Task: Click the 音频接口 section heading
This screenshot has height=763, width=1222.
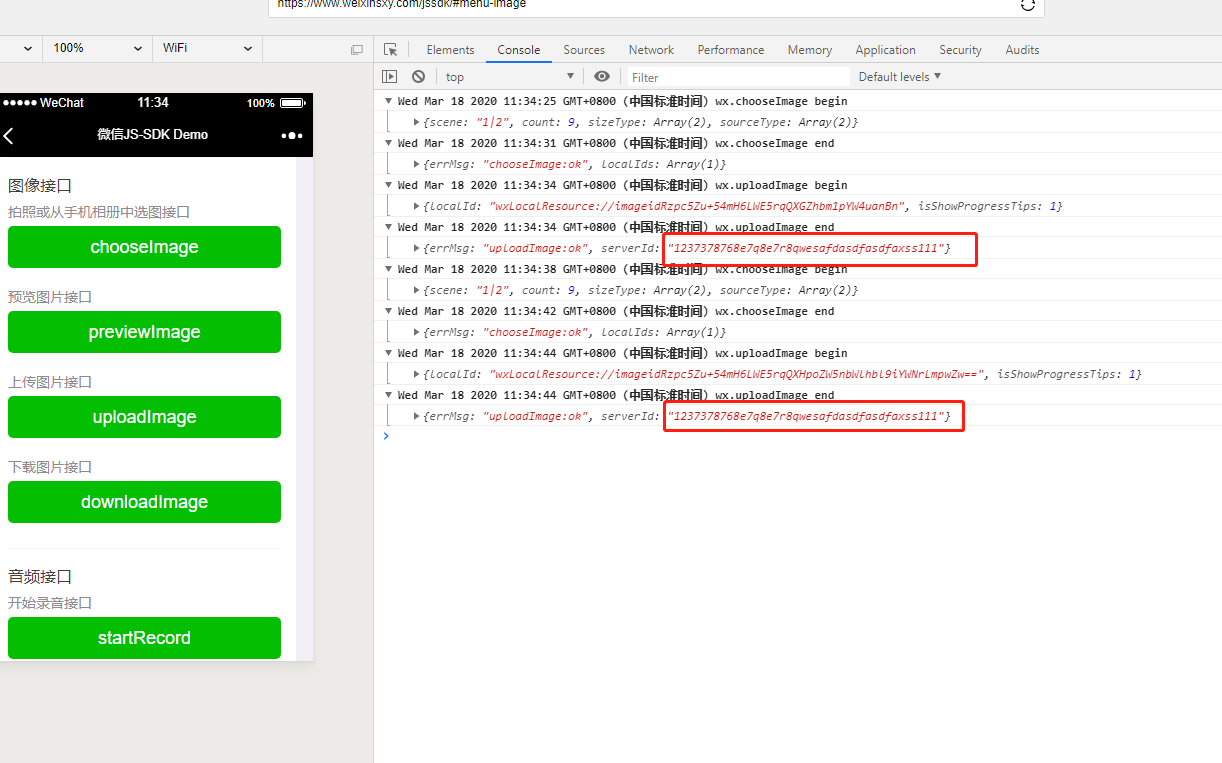Action: tap(40, 577)
